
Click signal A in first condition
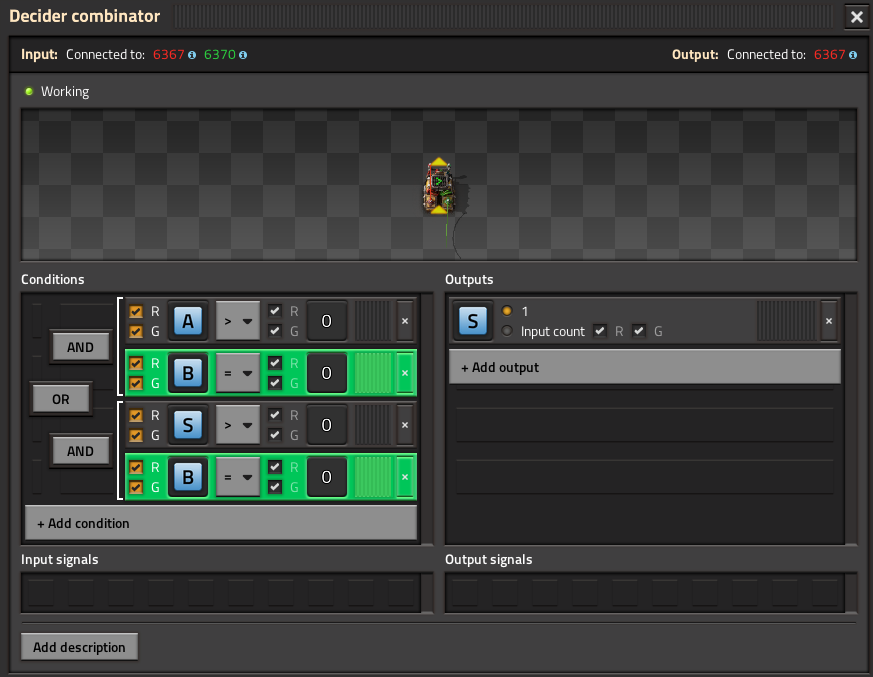click(188, 321)
